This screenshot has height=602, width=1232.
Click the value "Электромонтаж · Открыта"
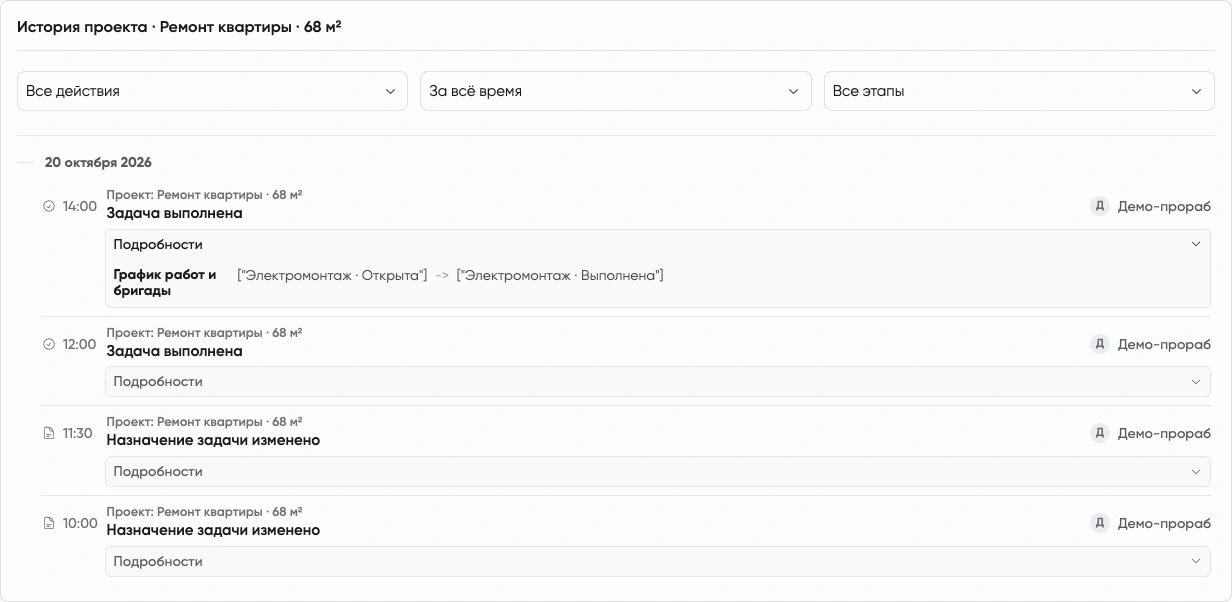332,275
